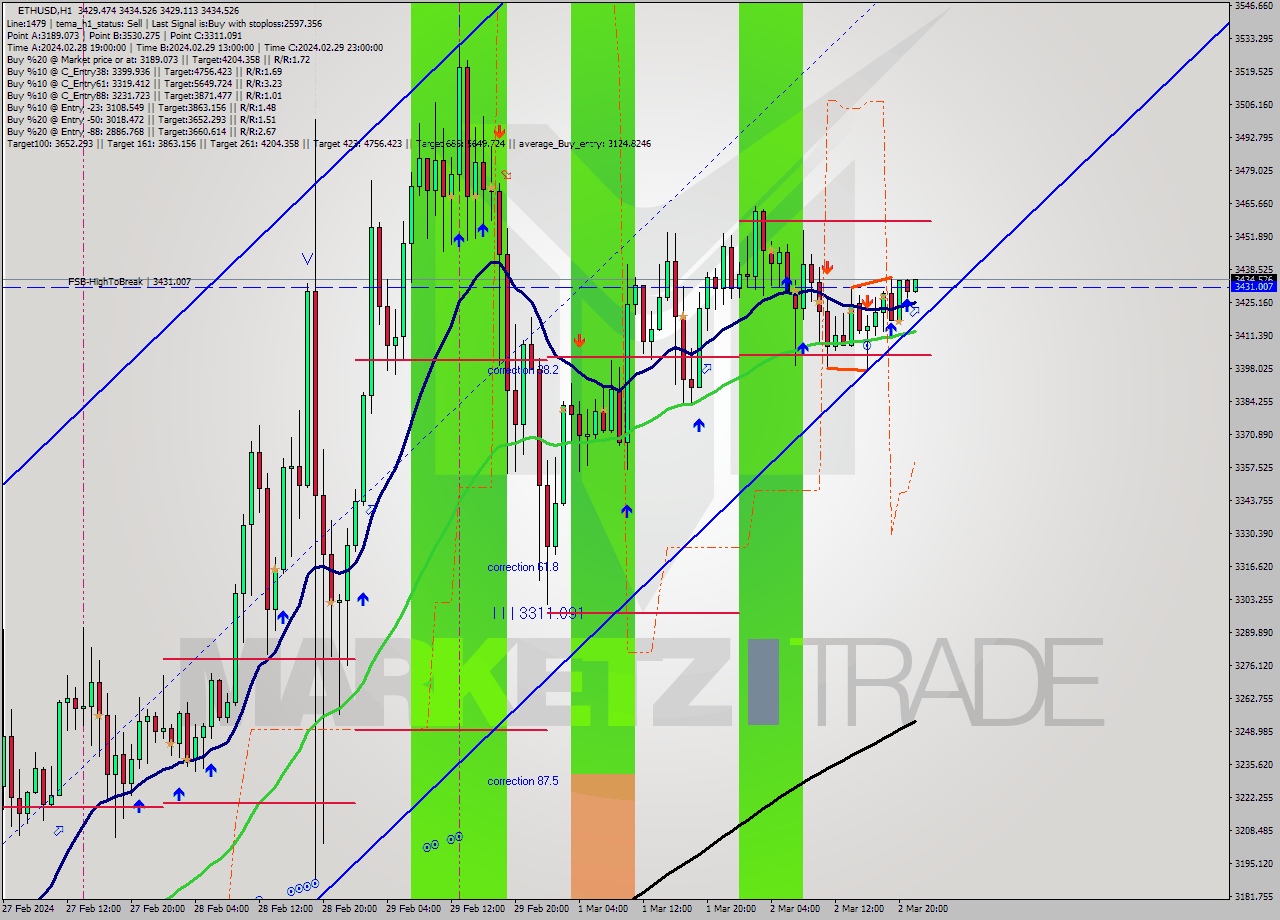Select the 'Line:1479' status text line
The width and height of the screenshot is (1280, 920).
coord(164,23)
